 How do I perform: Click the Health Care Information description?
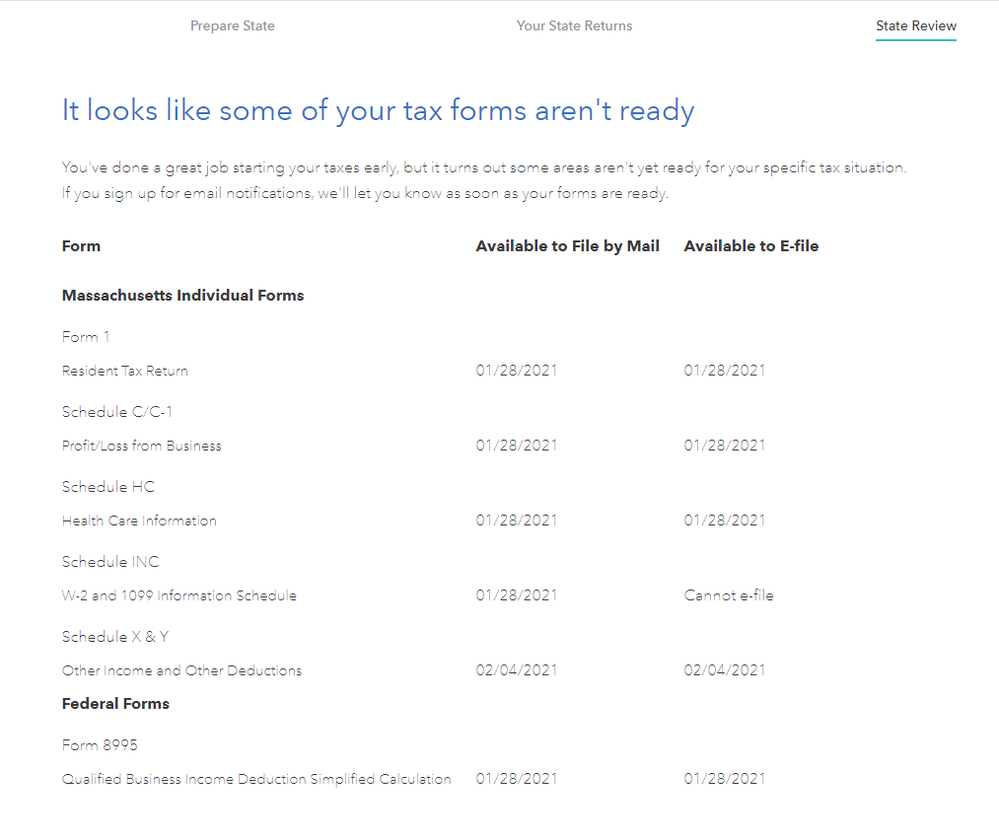coord(139,521)
